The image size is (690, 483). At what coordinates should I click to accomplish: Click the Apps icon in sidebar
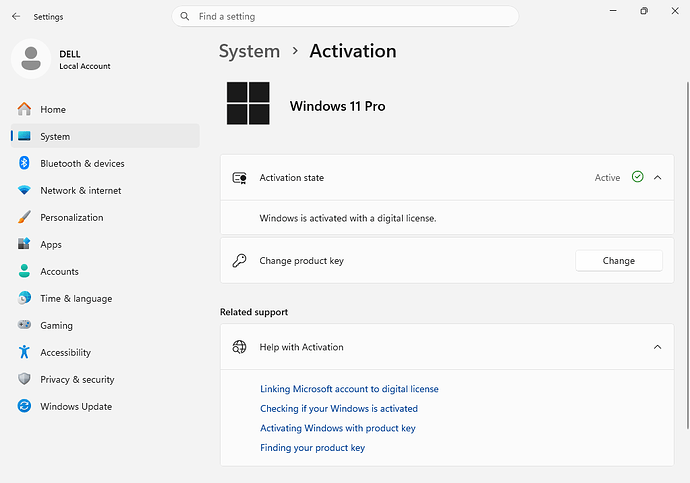point(24,244)
